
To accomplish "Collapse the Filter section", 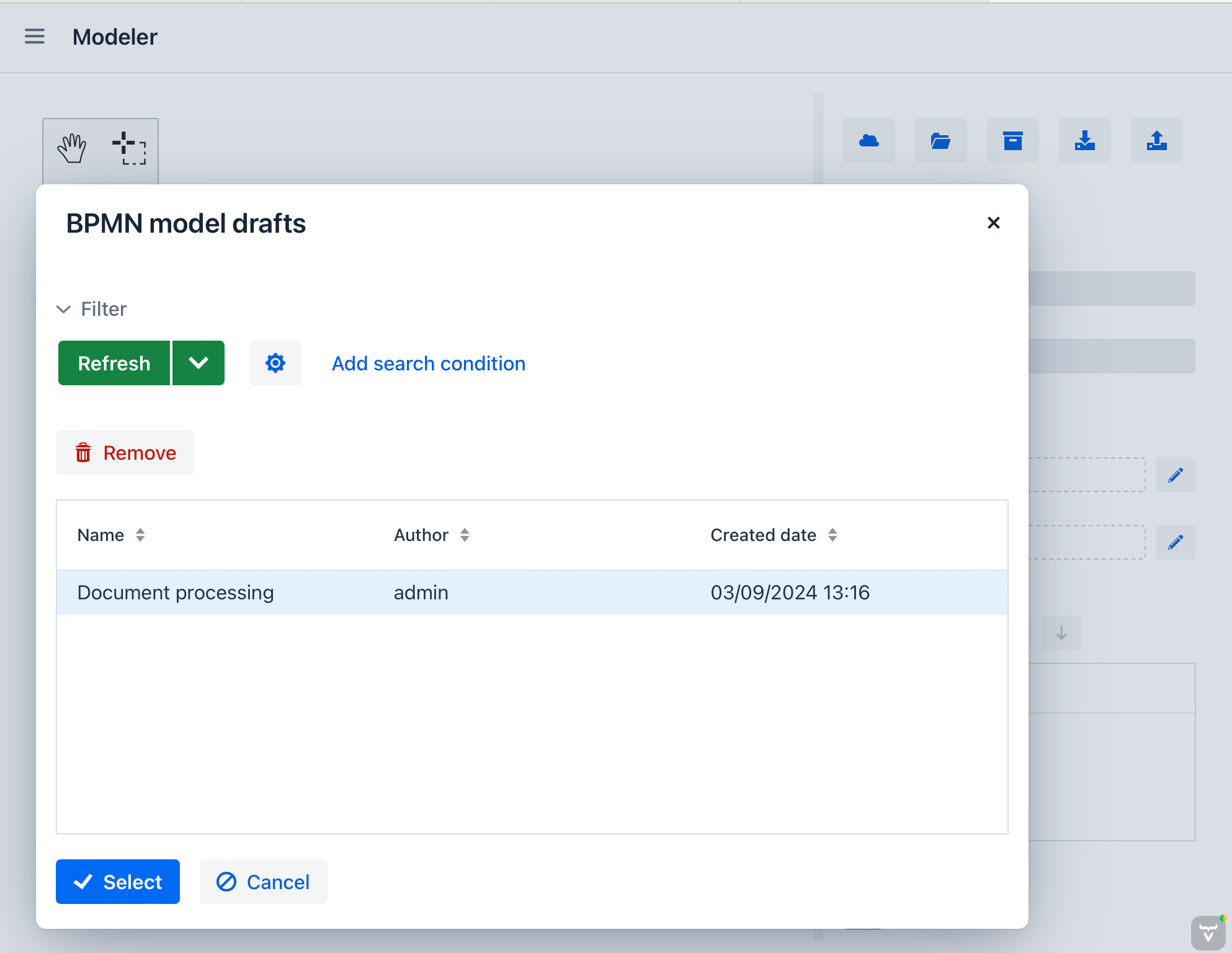I will pos(63,309).
